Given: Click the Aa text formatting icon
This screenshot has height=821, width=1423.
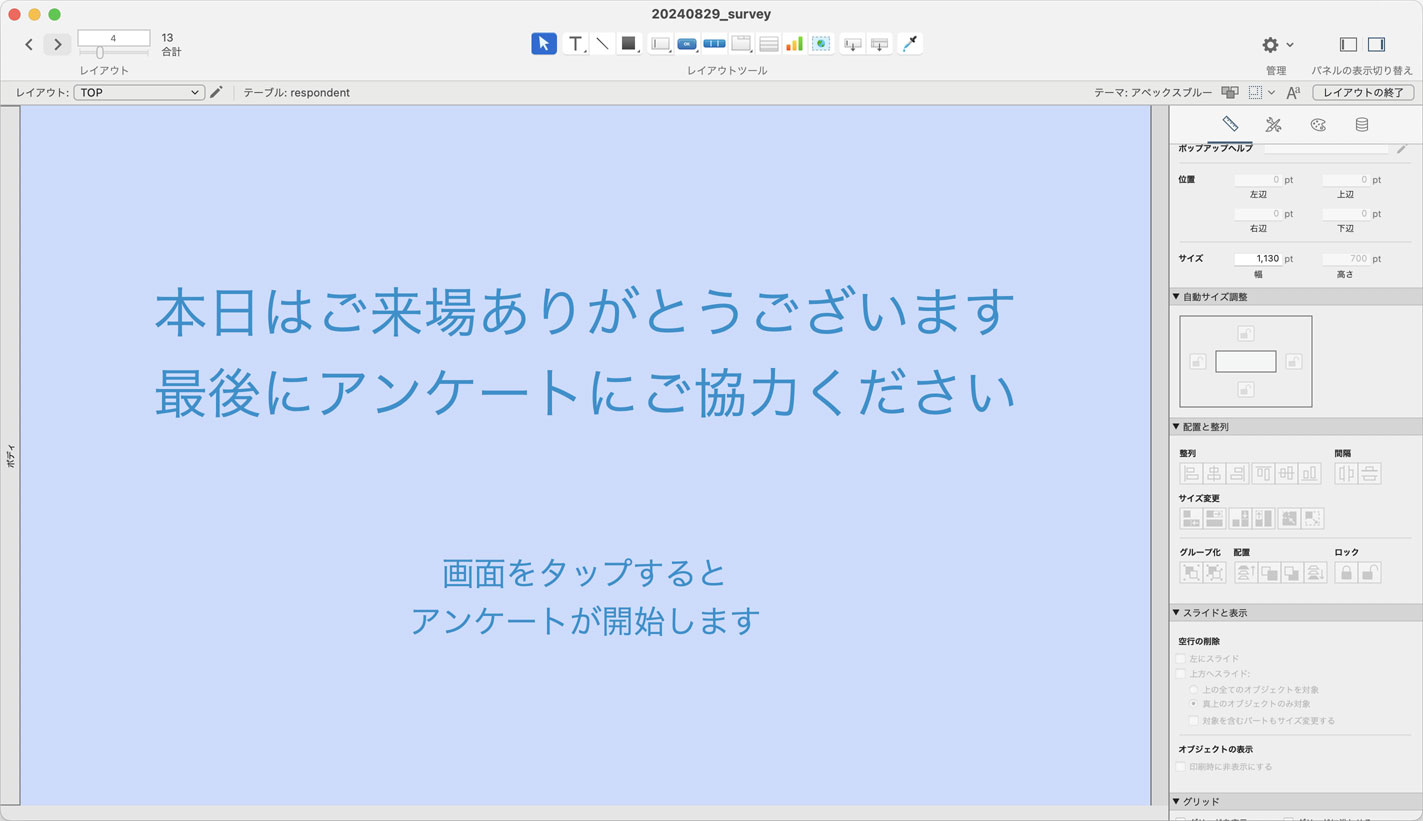Looking at the screenshot, I should [x=1293, y=92].
